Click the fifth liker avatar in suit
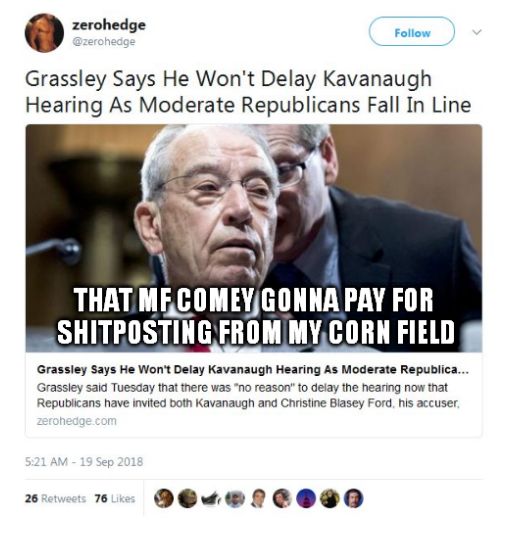515x539 pixels. point(259,498)
